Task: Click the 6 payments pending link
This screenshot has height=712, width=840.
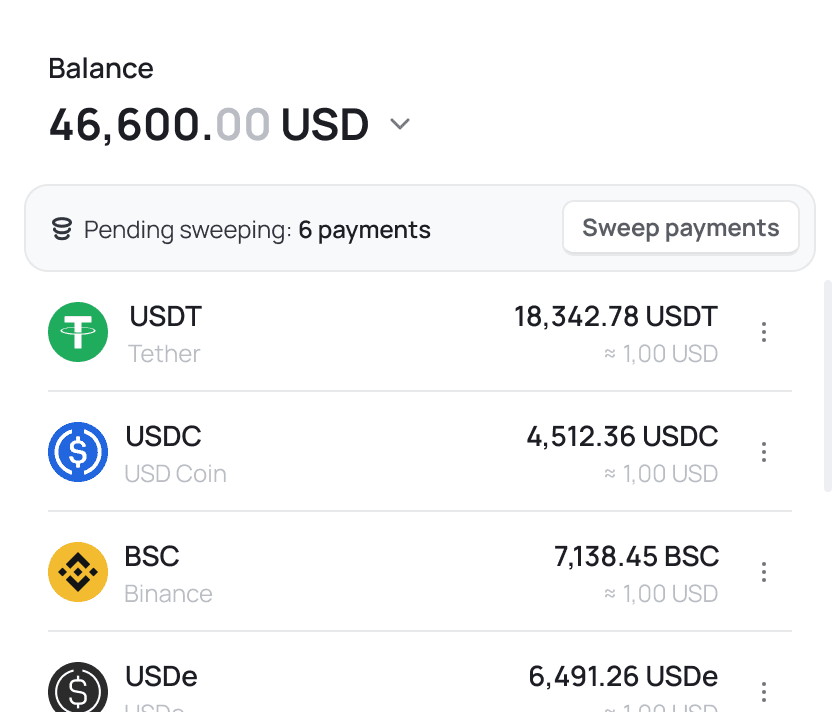Action: tap(364, 229)
